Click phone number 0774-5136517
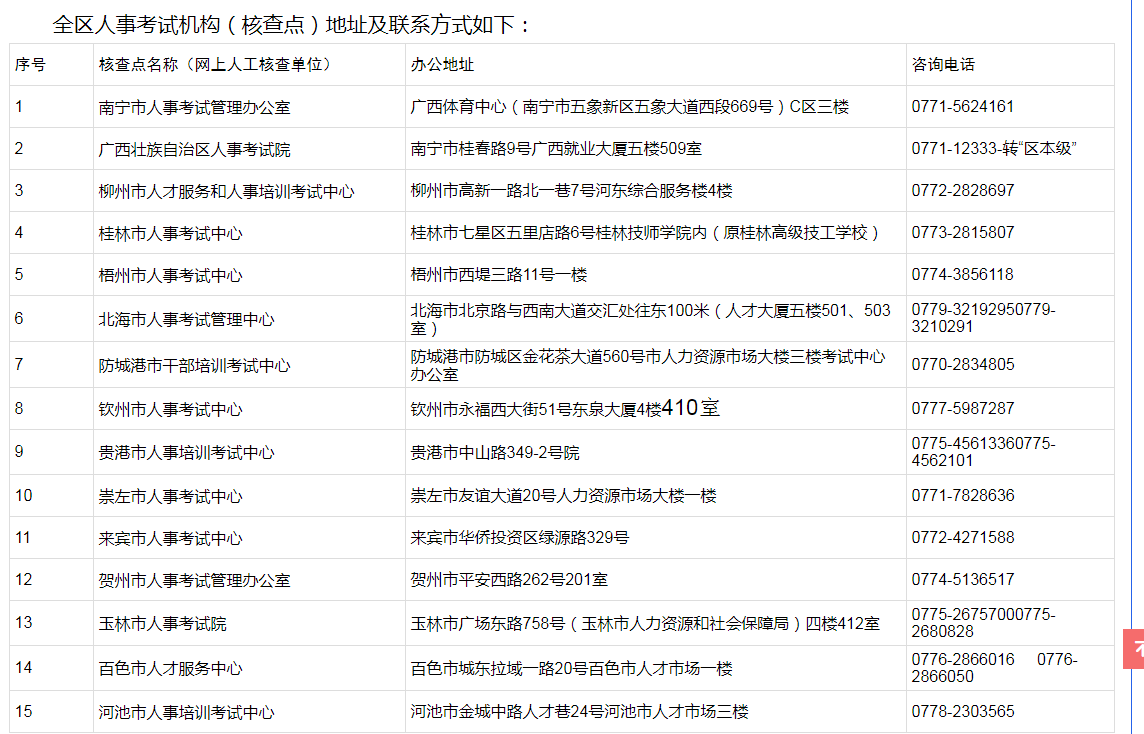The width and height of the screenshot is (1144, 734). click(962, 580)
